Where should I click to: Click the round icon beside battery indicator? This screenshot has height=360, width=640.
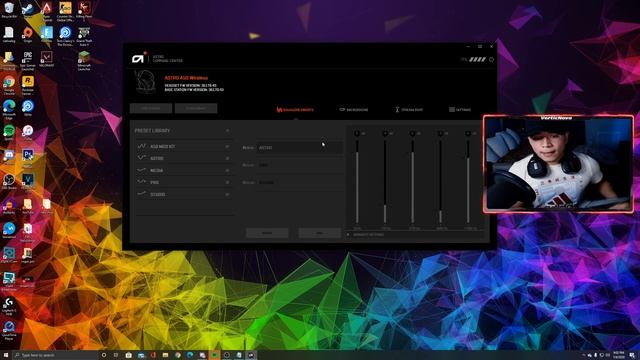(x=491, y=60)
